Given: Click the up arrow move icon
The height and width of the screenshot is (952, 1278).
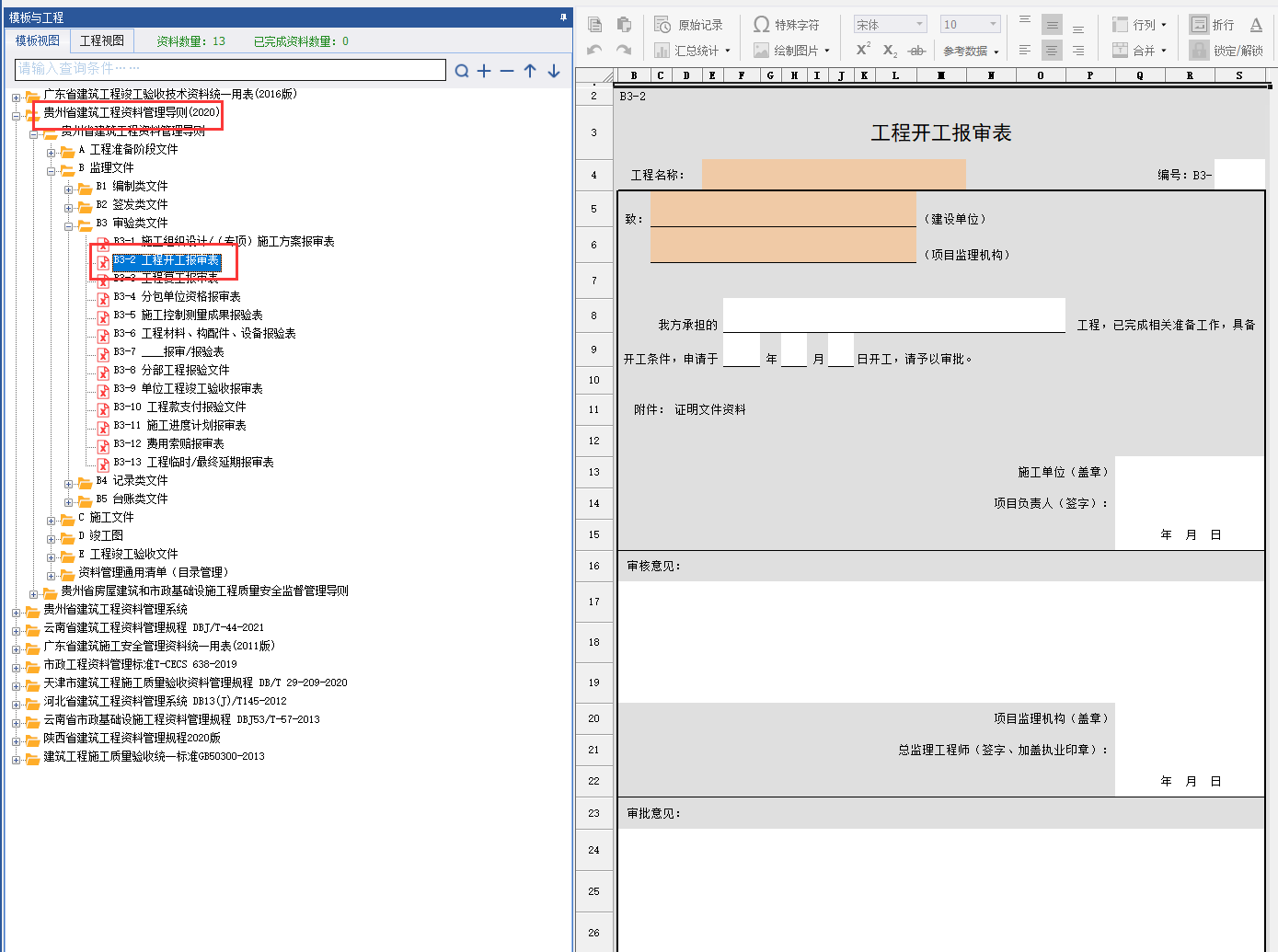Looking at the screenshot, I should [530, 70].
